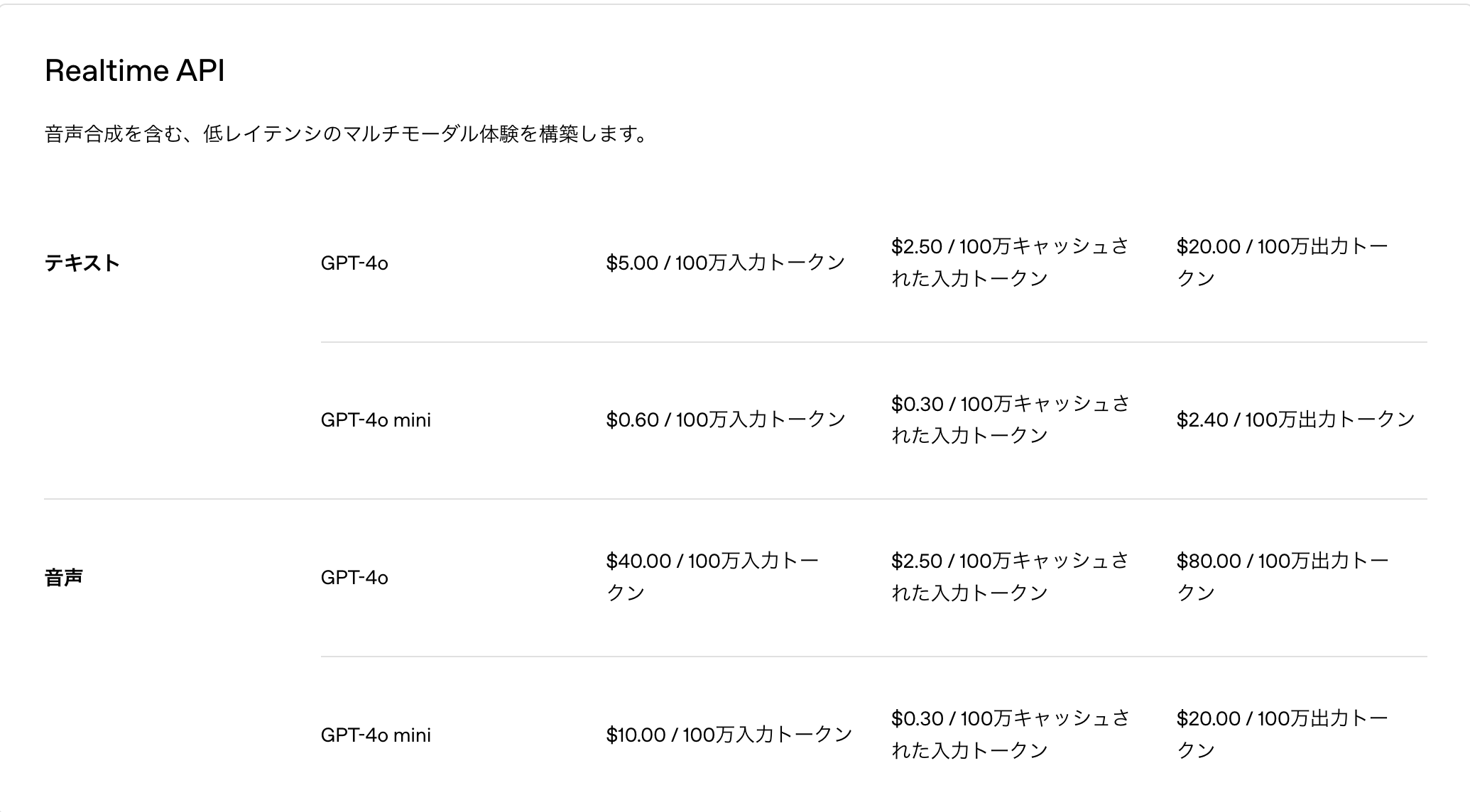Click the 音声 row label
Viewport: 1470px width, 812px height.
point(64,577)
